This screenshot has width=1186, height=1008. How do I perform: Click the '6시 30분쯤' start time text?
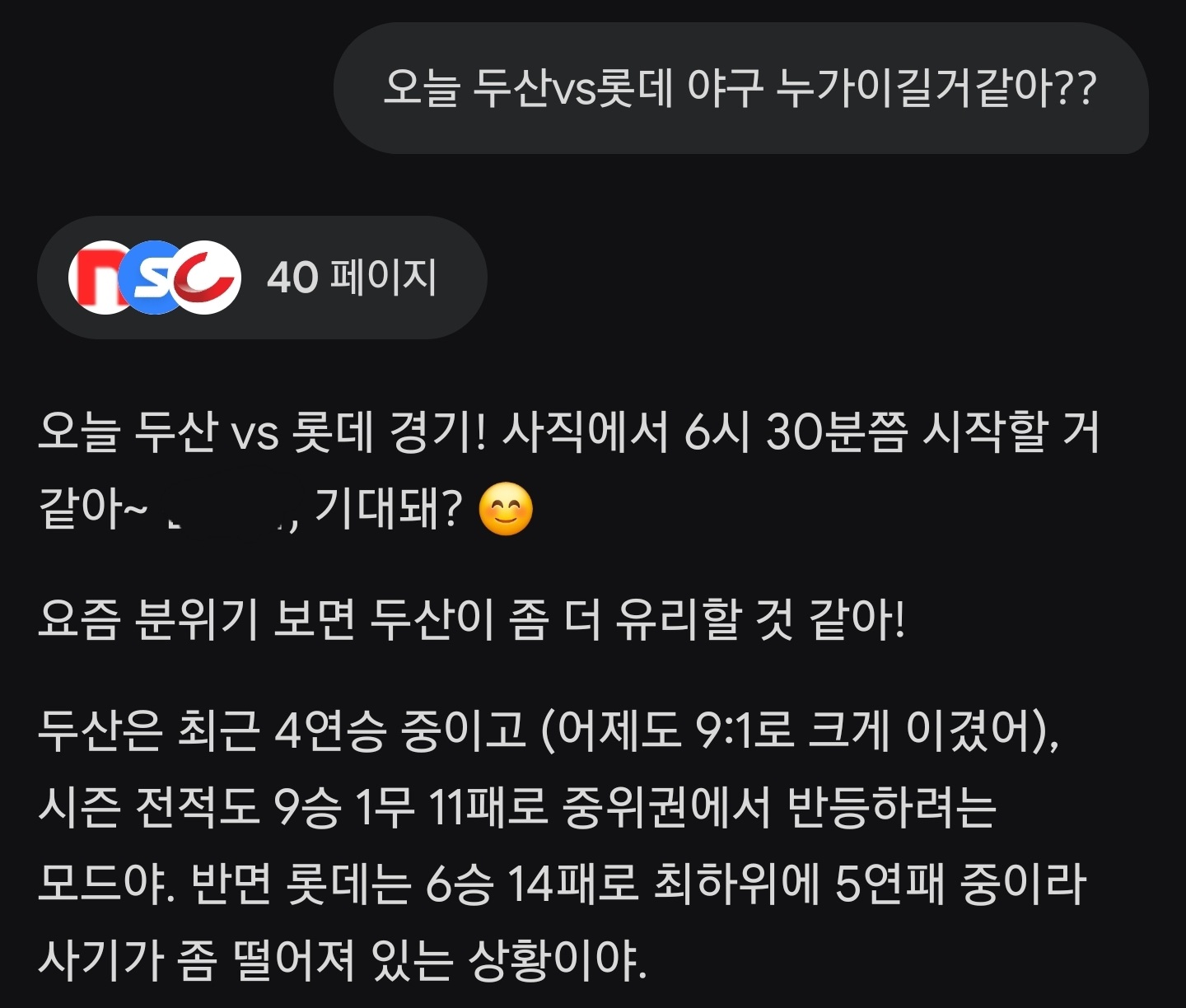[796, 432]
